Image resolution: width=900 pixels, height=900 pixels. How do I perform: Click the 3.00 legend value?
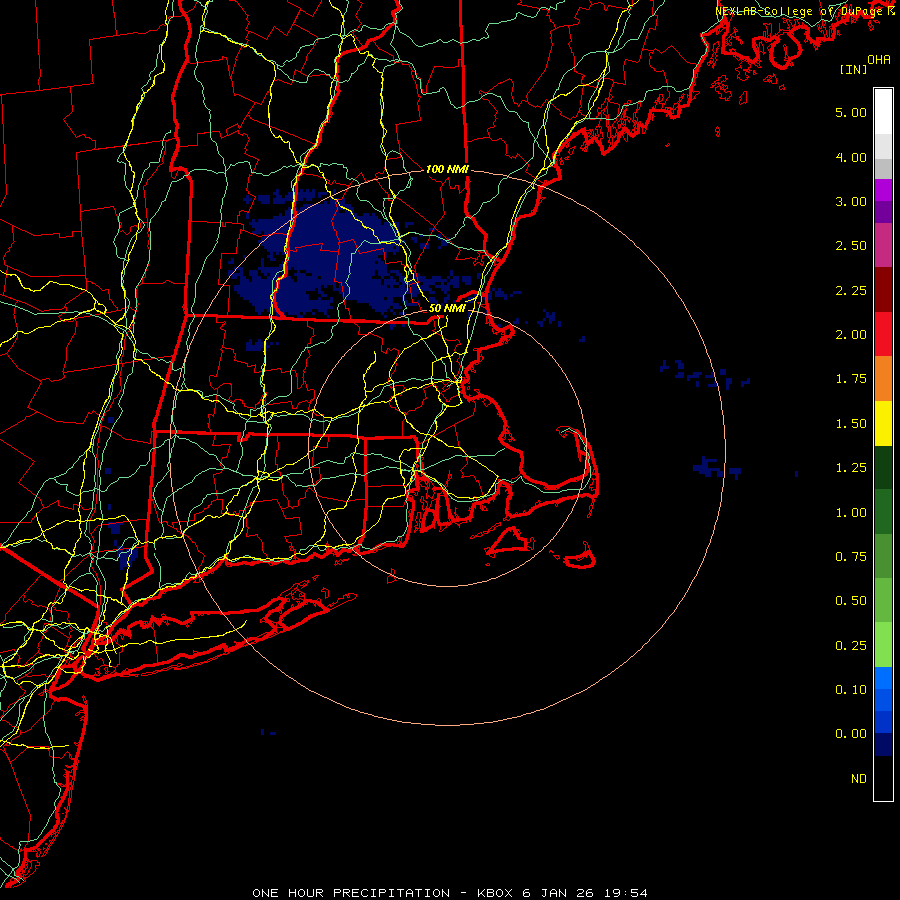[851, 201]
